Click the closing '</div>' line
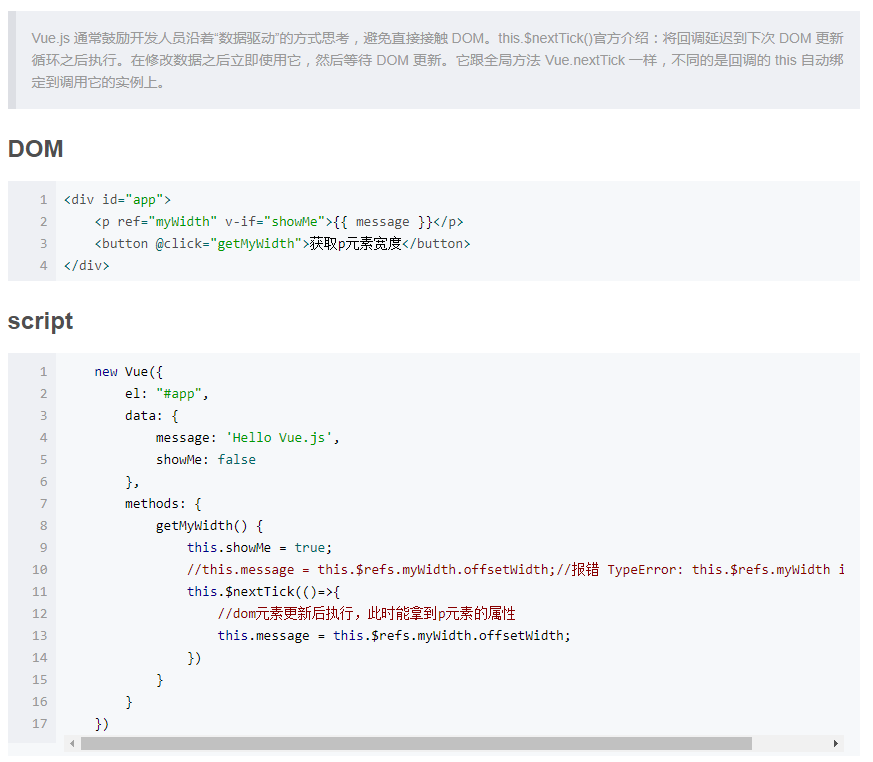Image resolution: width=873 pixels, height=762 pixels. [86, 266]
